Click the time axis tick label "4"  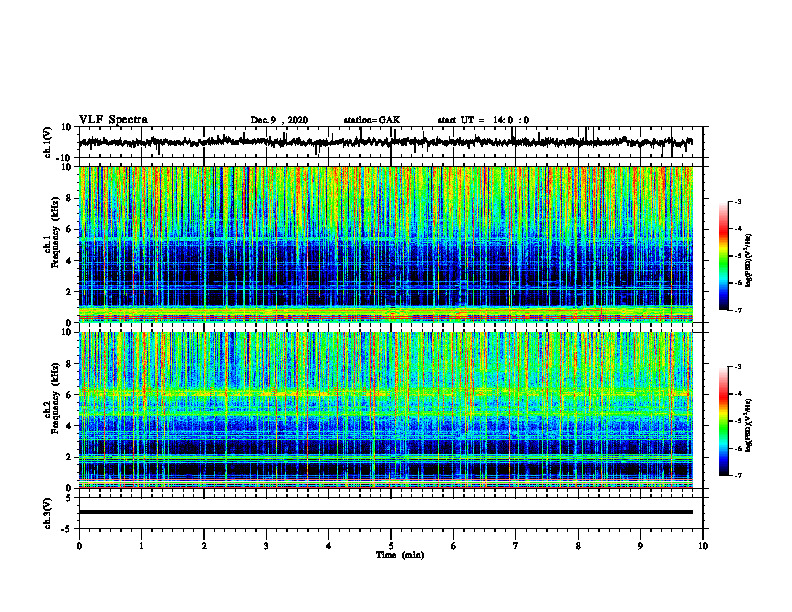pyautogui.click(x=329, y=546)
